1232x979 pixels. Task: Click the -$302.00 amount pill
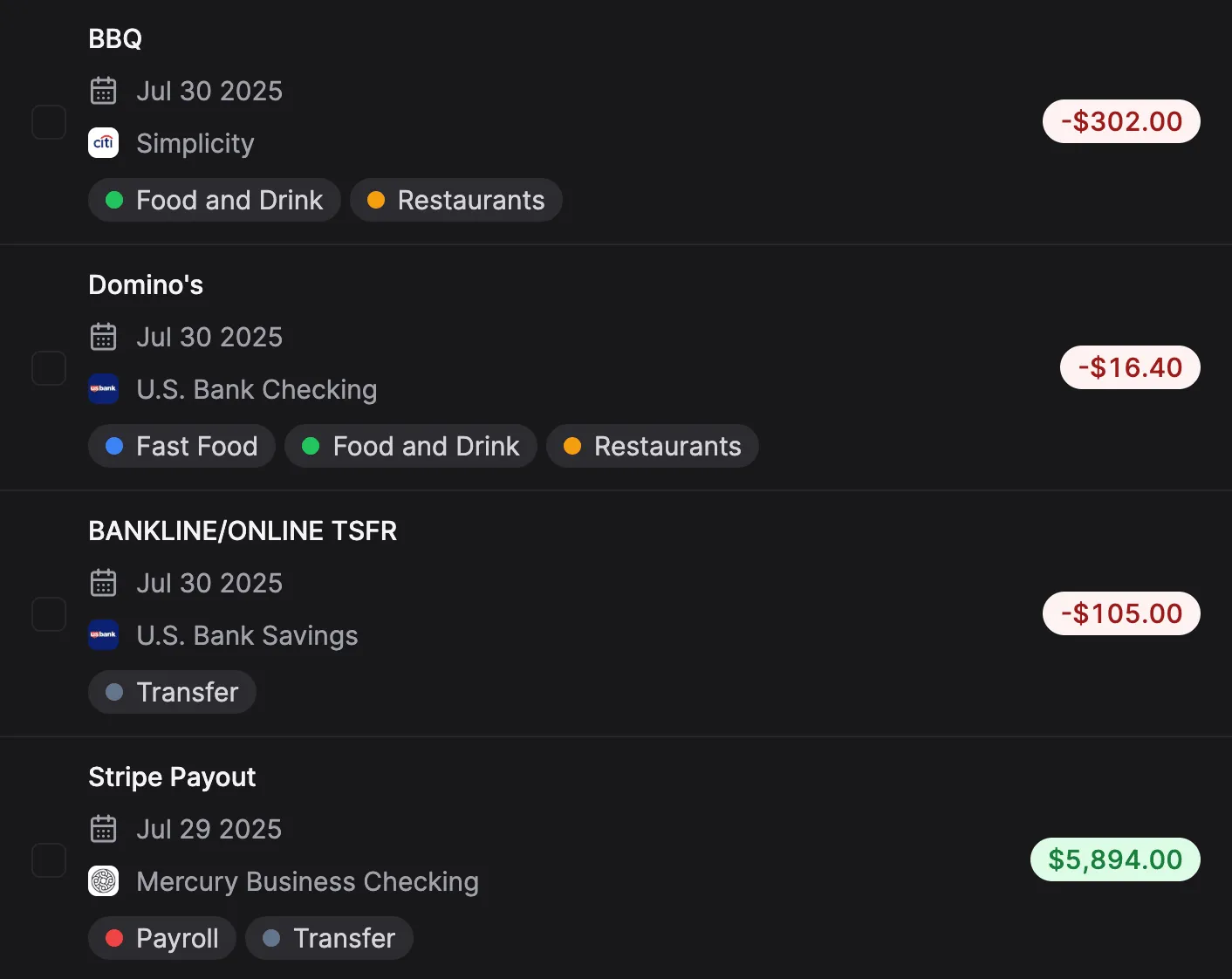click(1121, 121)
